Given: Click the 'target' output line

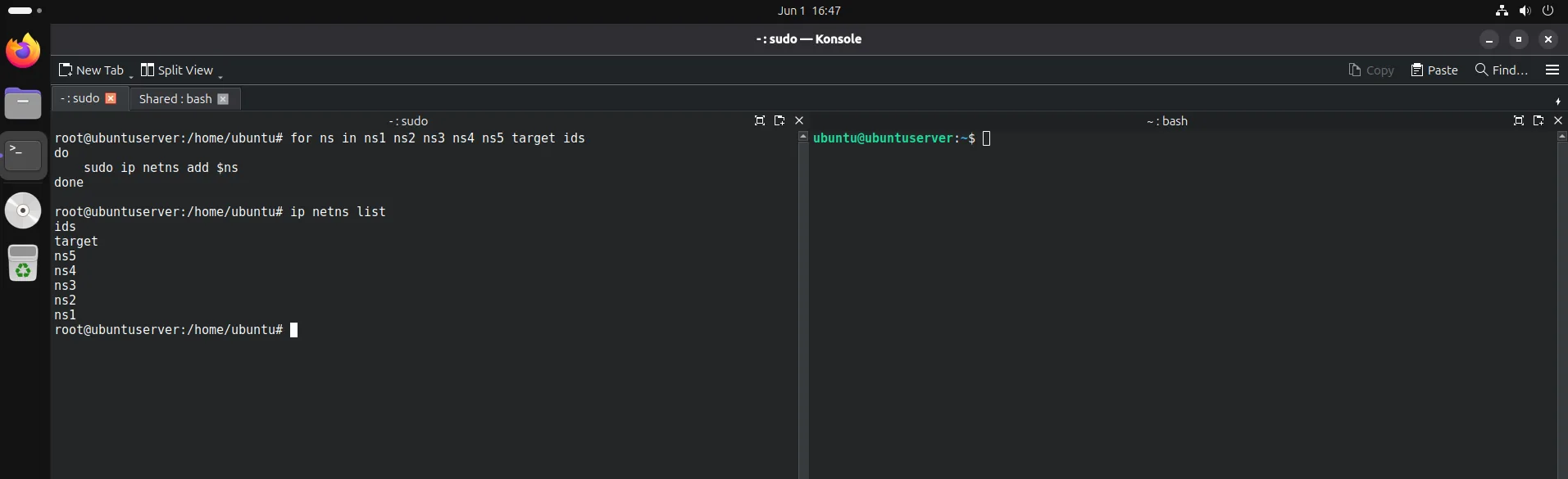Looking at the screenshot, I should click(x=76, y=242).
